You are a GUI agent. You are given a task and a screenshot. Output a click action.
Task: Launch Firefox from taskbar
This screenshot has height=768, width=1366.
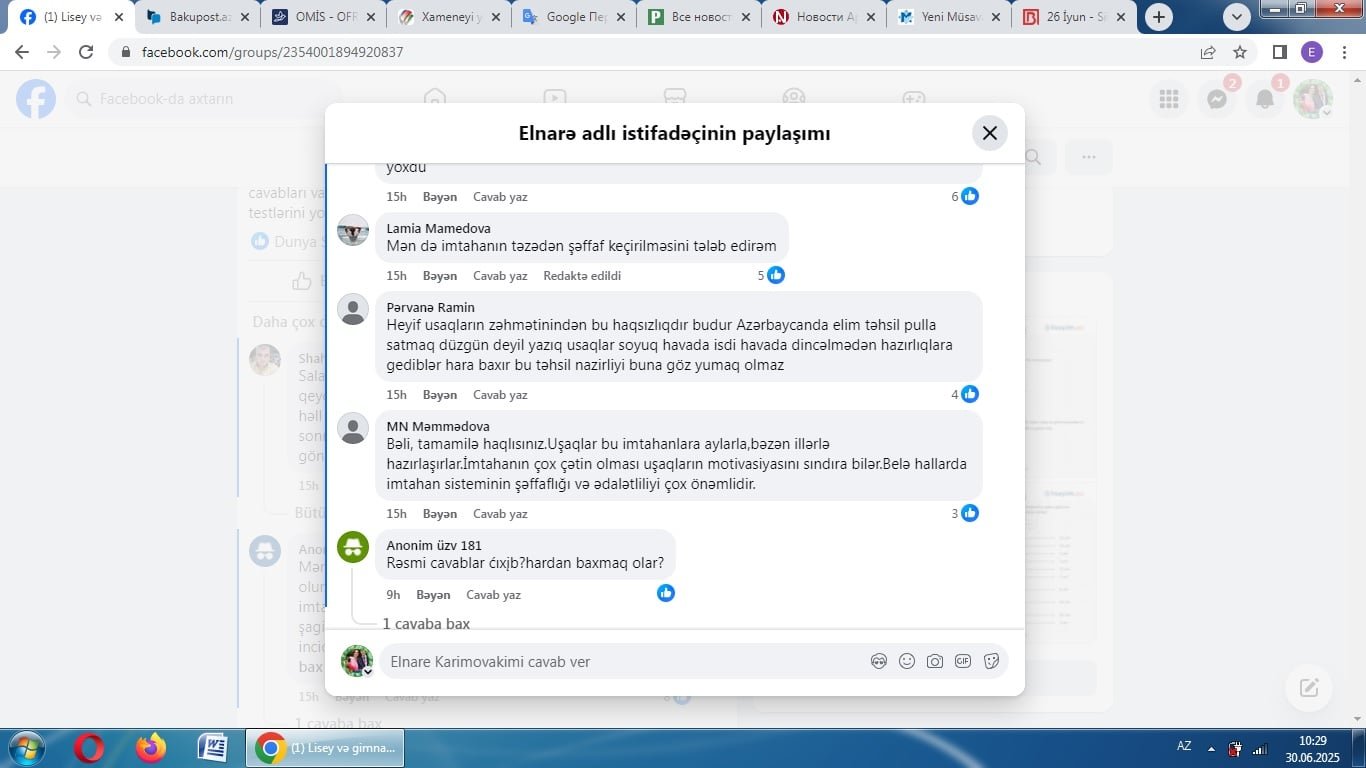pos(151,748)
